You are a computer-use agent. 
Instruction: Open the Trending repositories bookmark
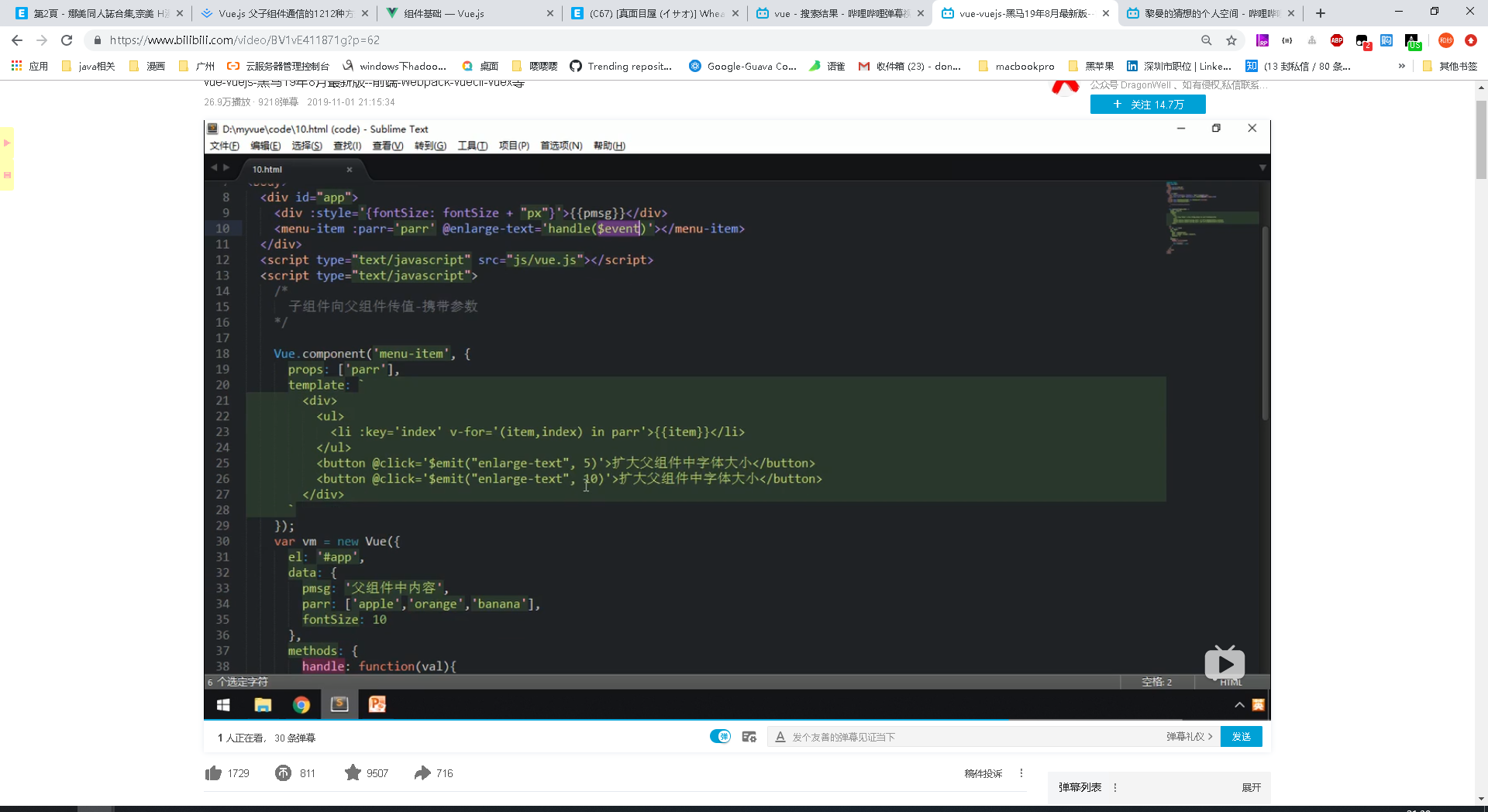[621, 66]
